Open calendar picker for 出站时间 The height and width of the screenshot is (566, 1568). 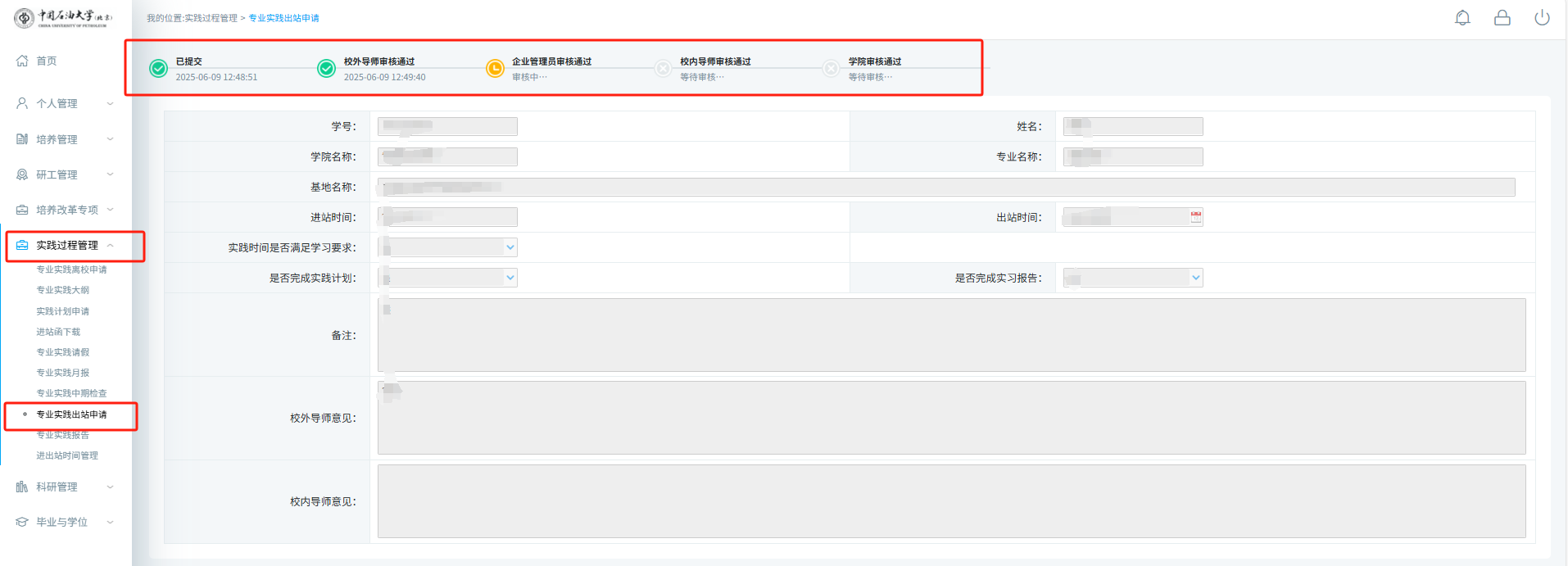coord(1195,217)
